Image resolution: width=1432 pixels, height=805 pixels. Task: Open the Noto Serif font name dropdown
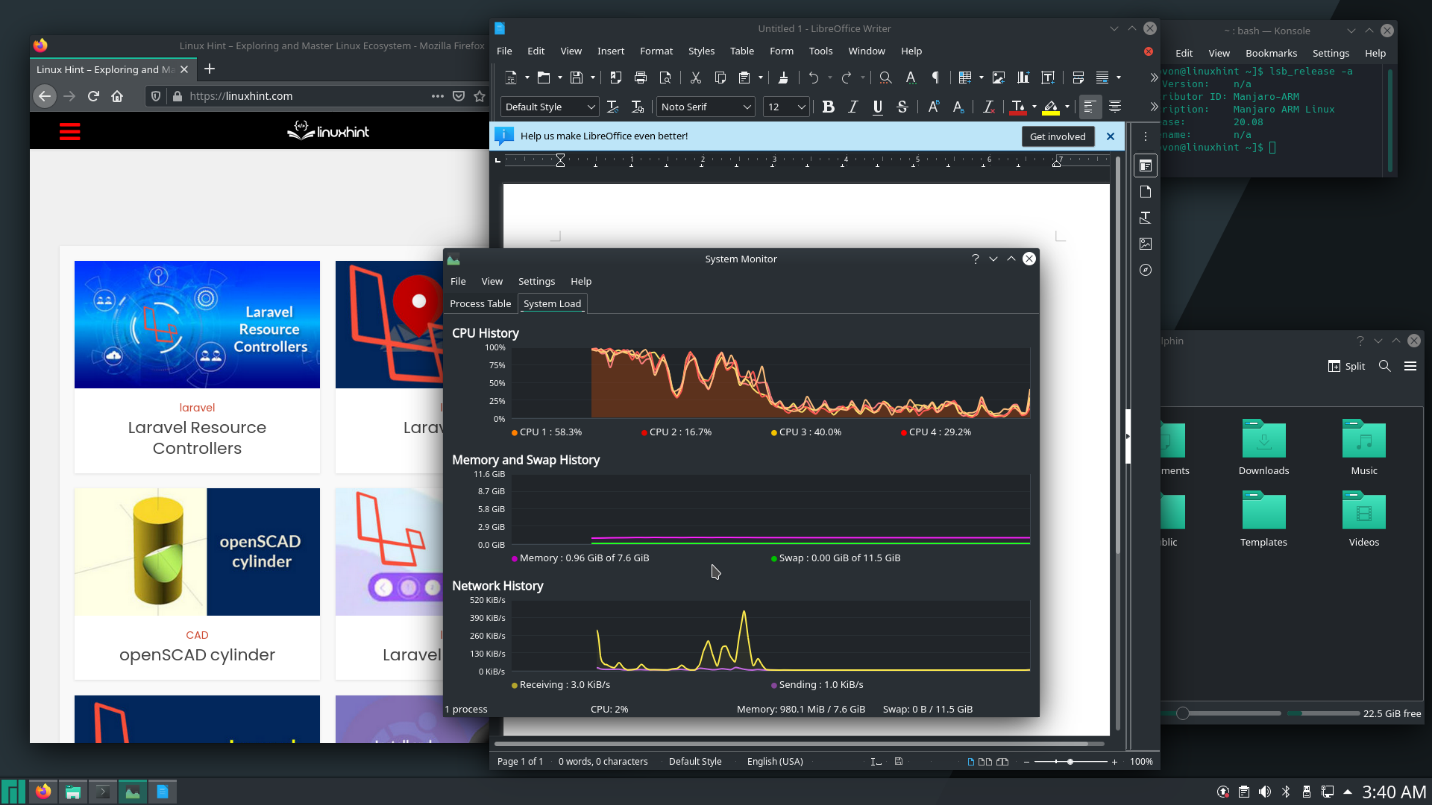point(747,107)
